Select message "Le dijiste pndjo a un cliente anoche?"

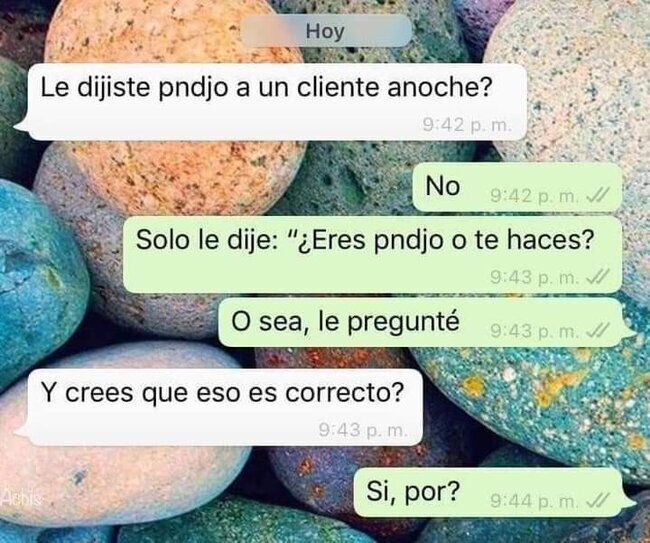tap(270, 102)
